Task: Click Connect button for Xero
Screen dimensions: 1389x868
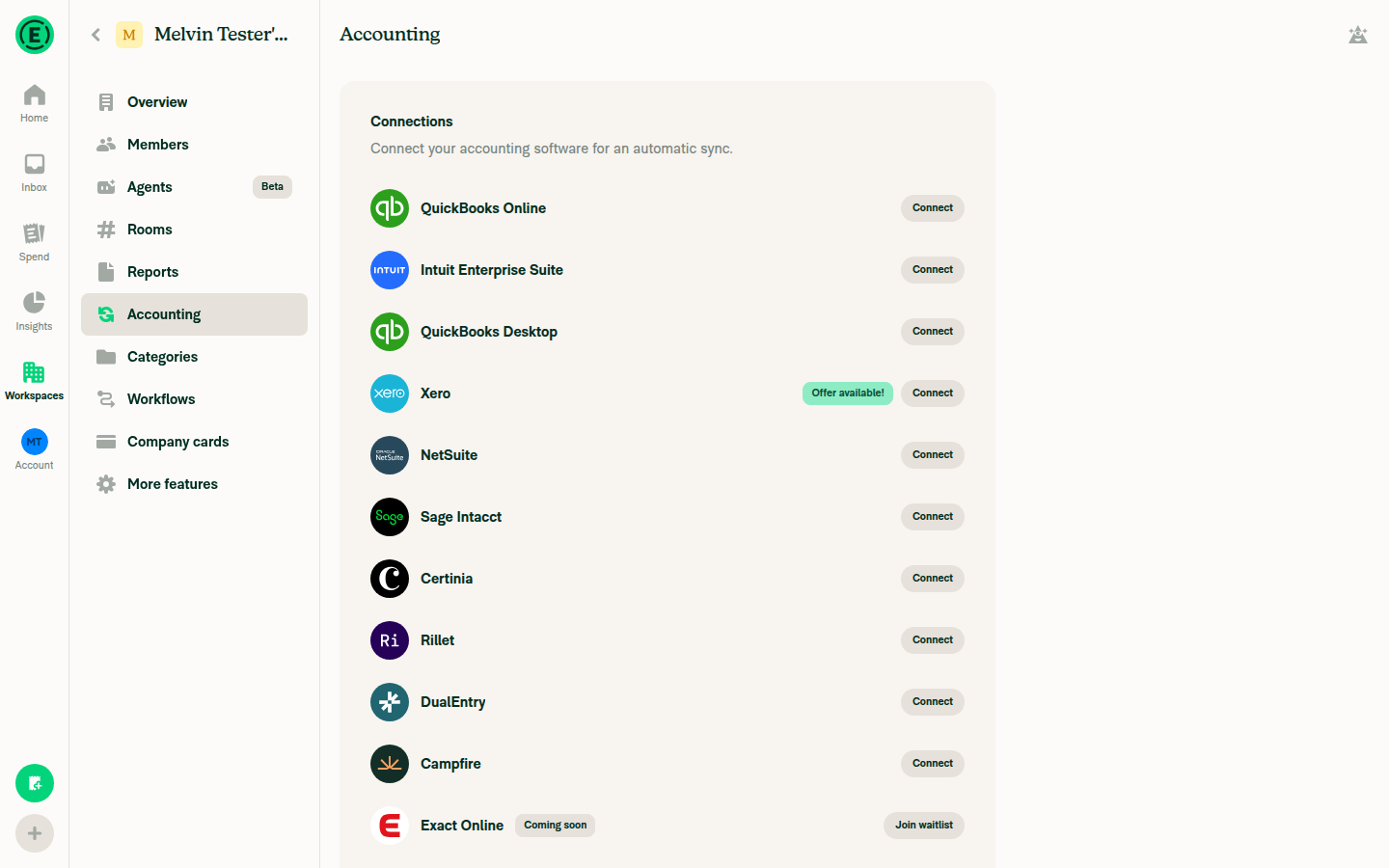Action: (x=933, y=393)
